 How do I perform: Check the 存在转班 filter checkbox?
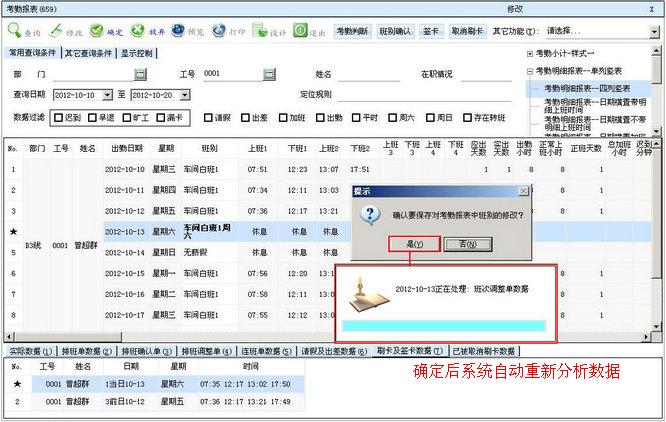tap(467, 118)
